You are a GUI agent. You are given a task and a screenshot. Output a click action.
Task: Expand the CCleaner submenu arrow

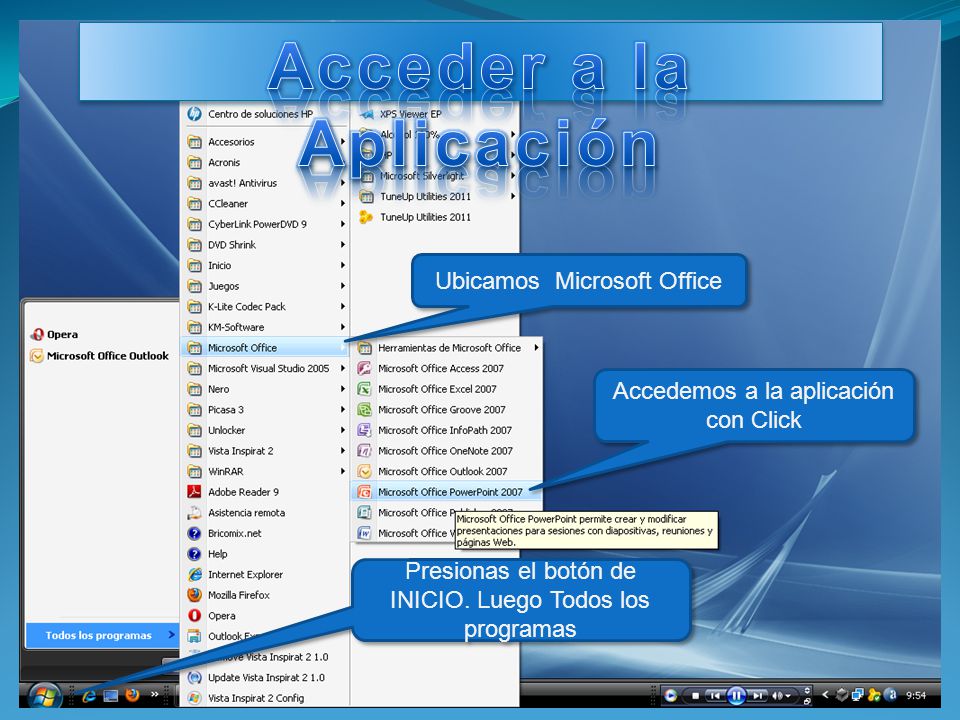click(343, 204)
